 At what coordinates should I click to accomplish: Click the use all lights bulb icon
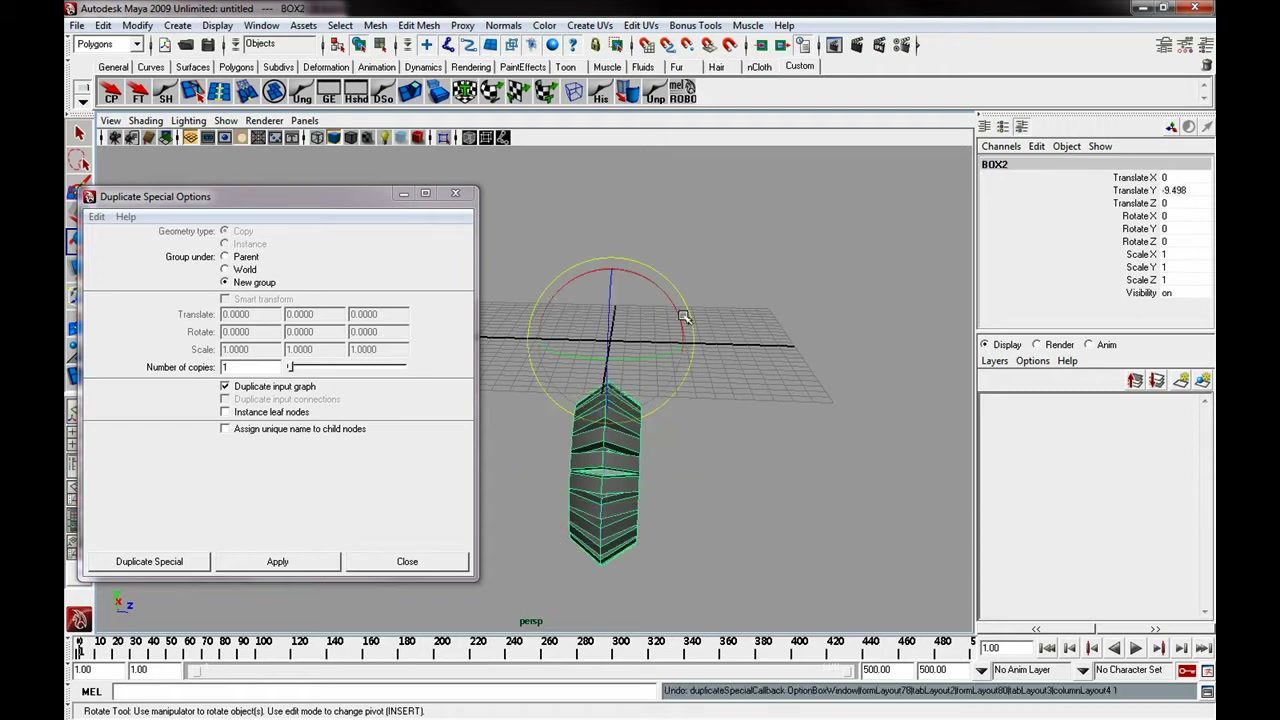tap(384, 138)
